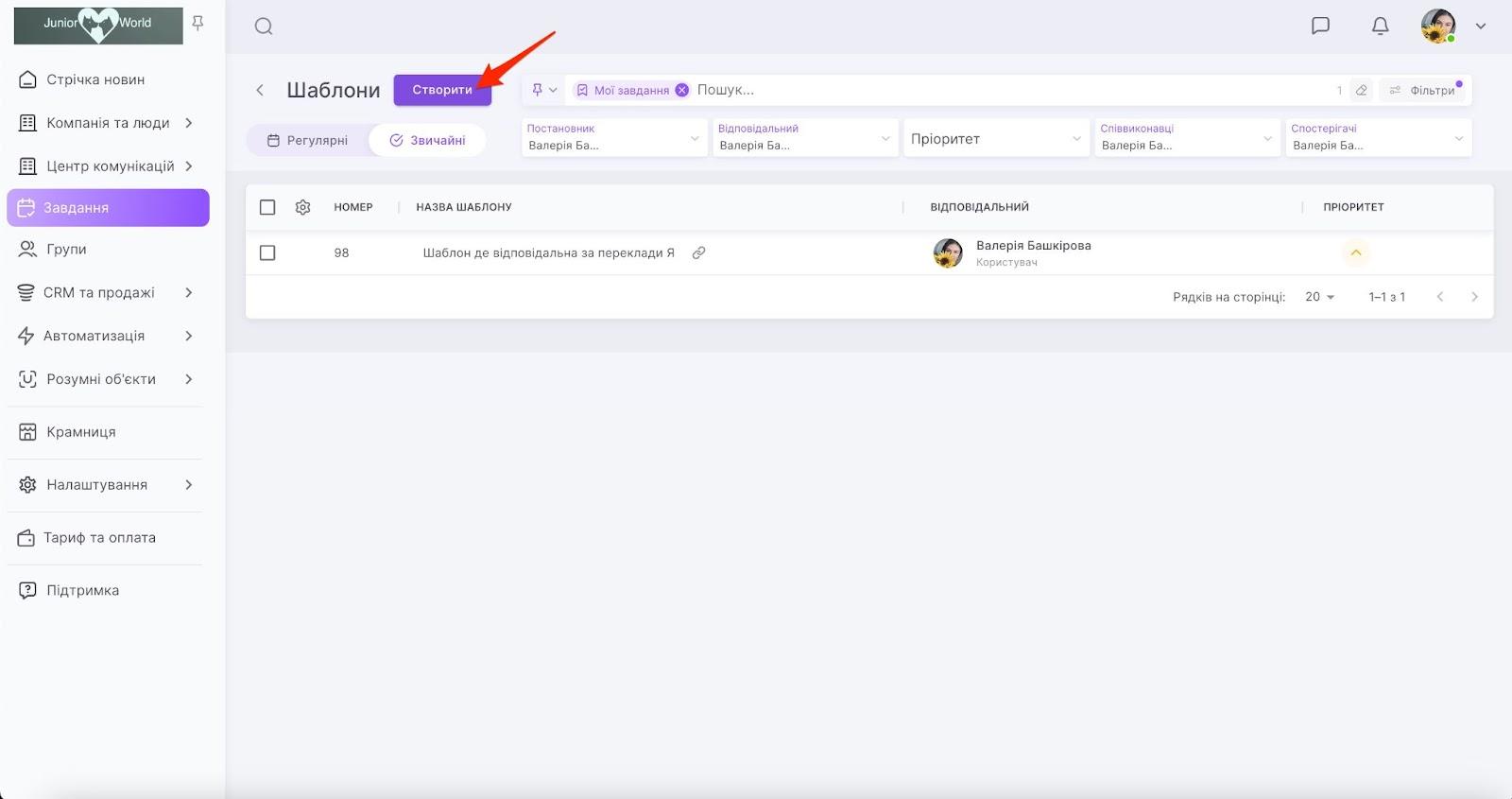Expand CRM та продажі chevron
1512x799 pixels.
coord(189,293)
